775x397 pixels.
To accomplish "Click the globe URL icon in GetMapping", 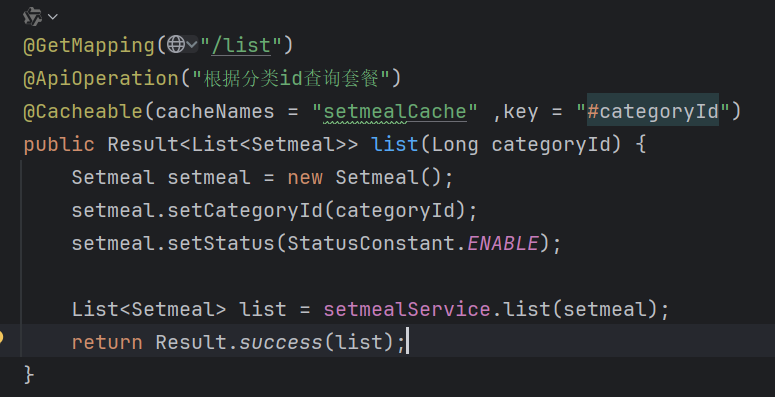I will (x=175, y=44).
